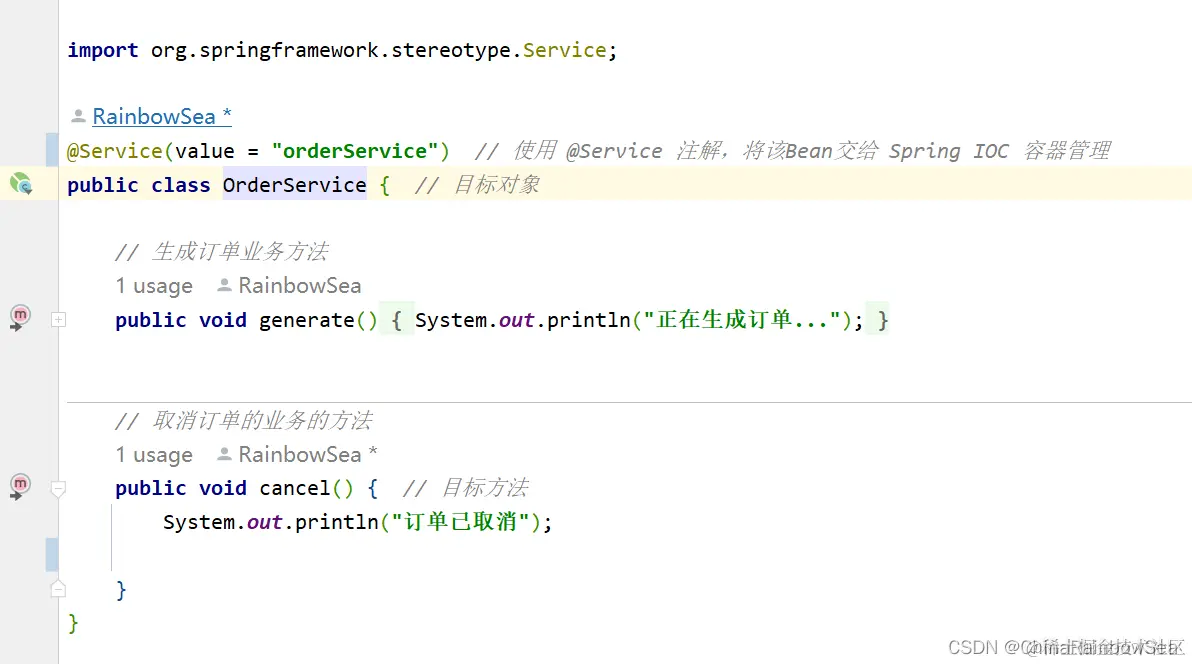The image size is (1192, 664).
Task: Click the comment 目标对象 after class declaration
Action: [x=477, y=185]
